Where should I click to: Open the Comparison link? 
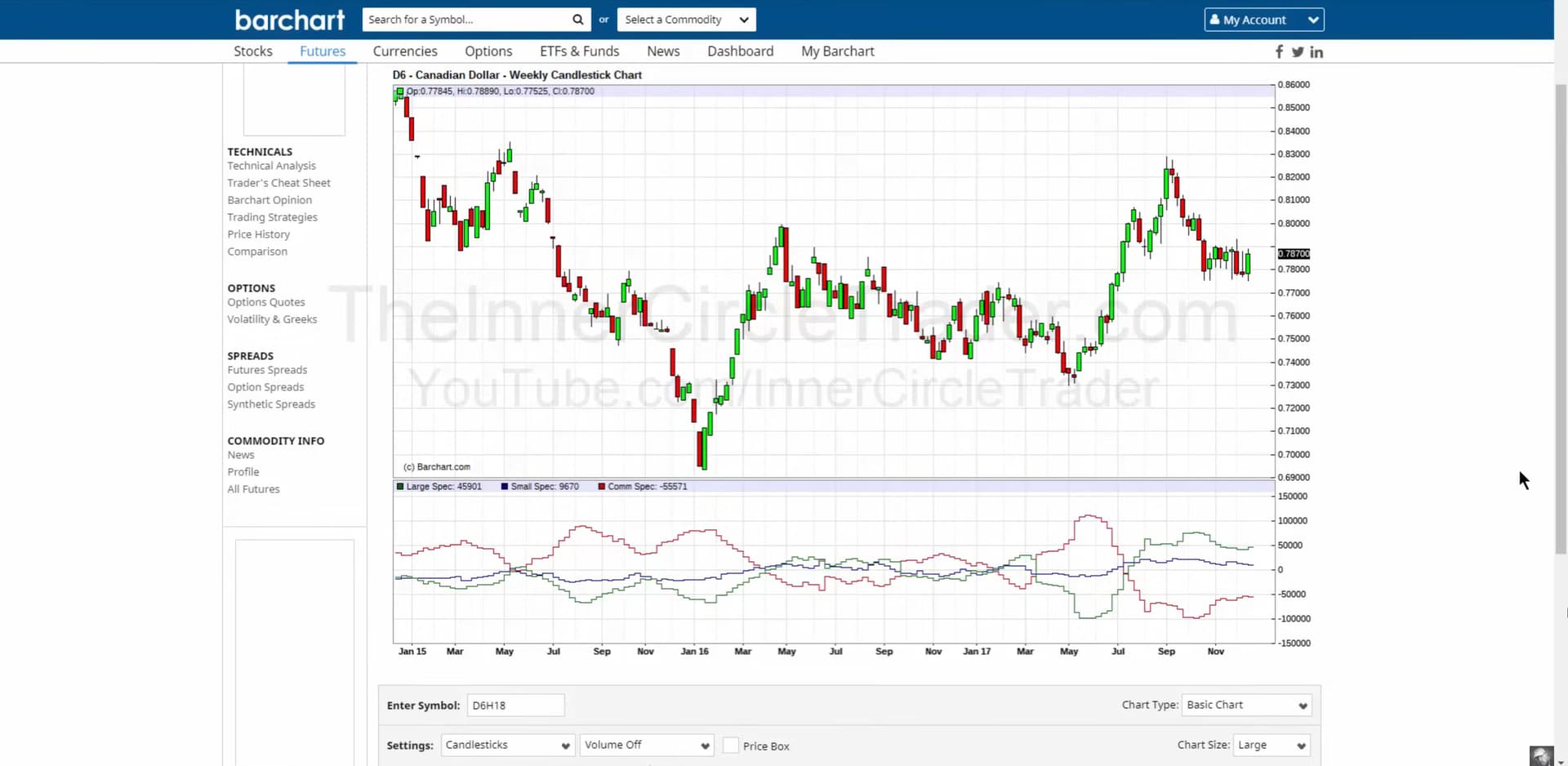coord(257,252)
